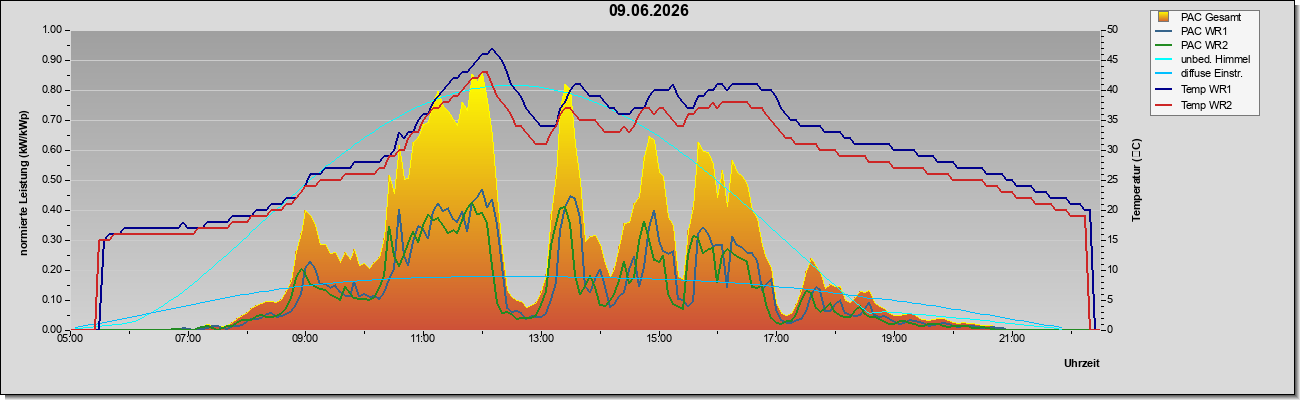The height and width of the screenshot is (400, 1300).
Task: Click the 0.20 value on the power axis
Action: [51, 270]
